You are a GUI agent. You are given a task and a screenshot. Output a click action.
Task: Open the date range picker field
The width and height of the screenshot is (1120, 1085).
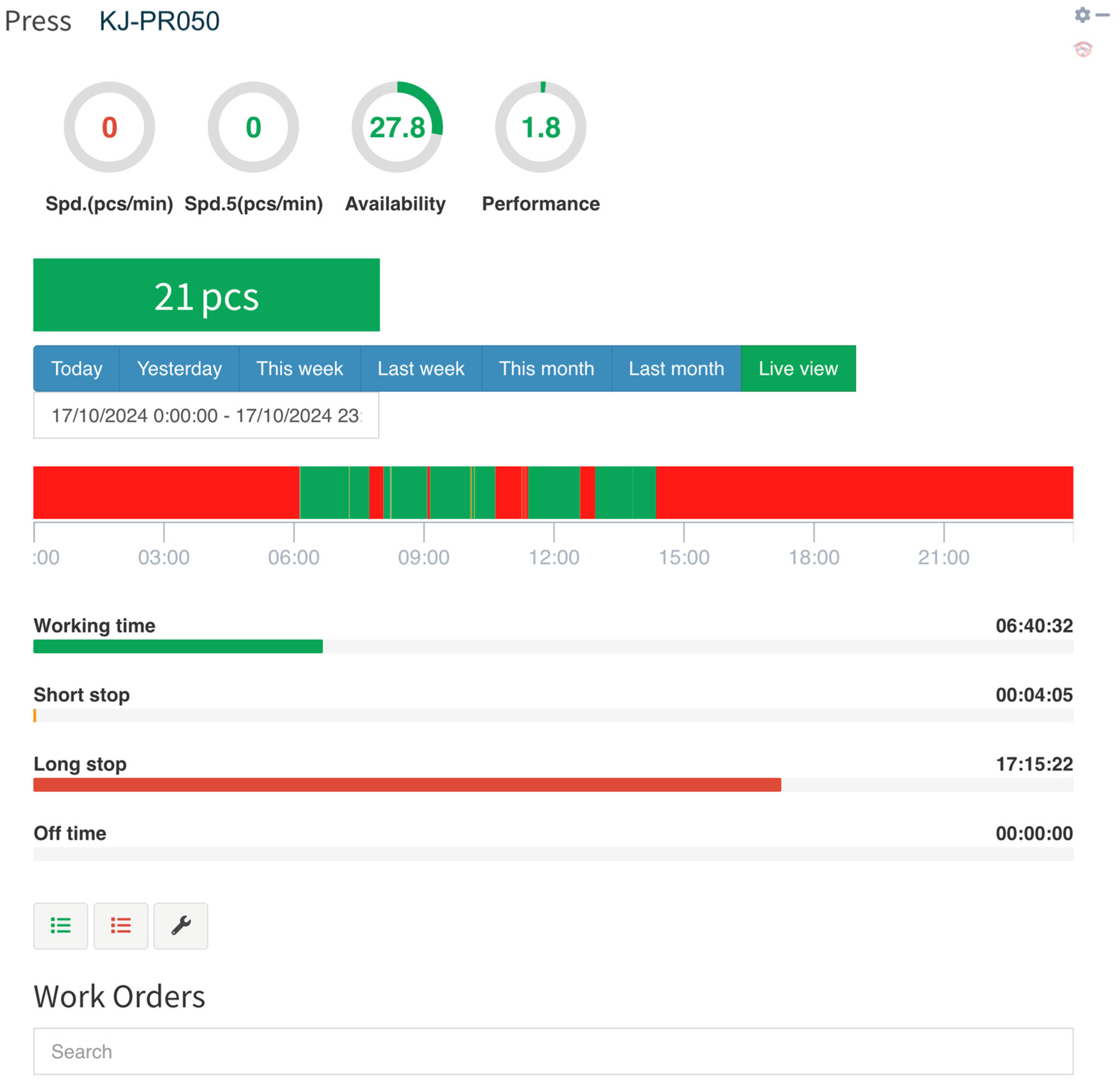tap(206, 416)
